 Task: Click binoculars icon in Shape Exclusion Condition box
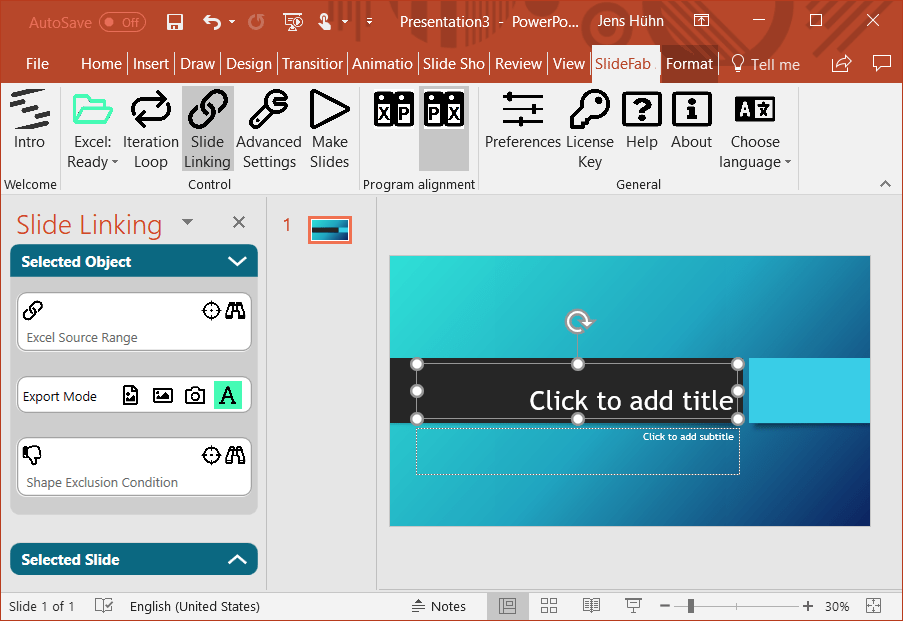tap(235, 455)
